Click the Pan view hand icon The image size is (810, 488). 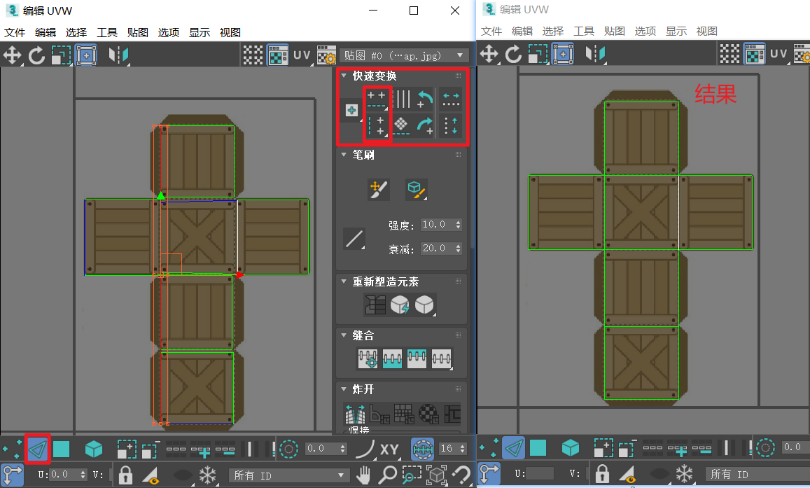[365, 474]
